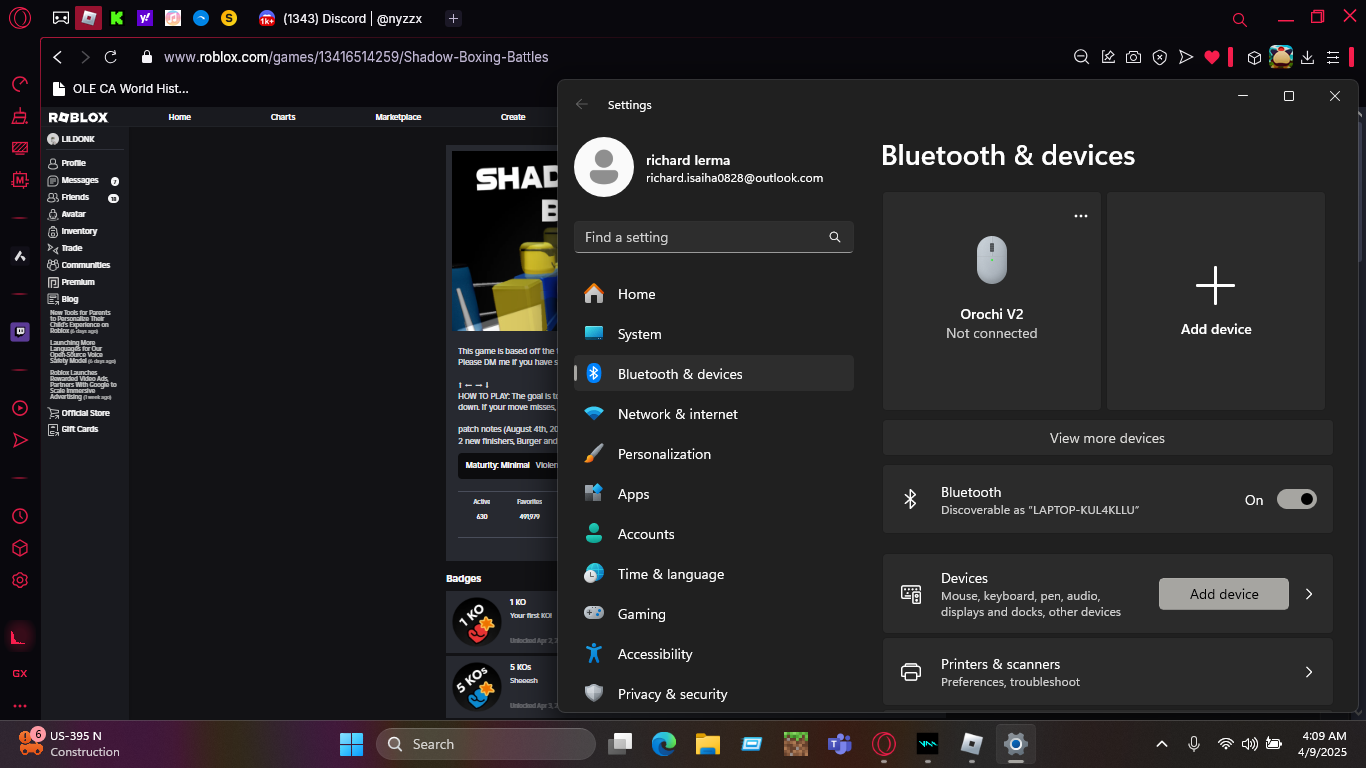
Task: Click the zoom out magnifier in address bar
Action: (x=1081, y=57)
